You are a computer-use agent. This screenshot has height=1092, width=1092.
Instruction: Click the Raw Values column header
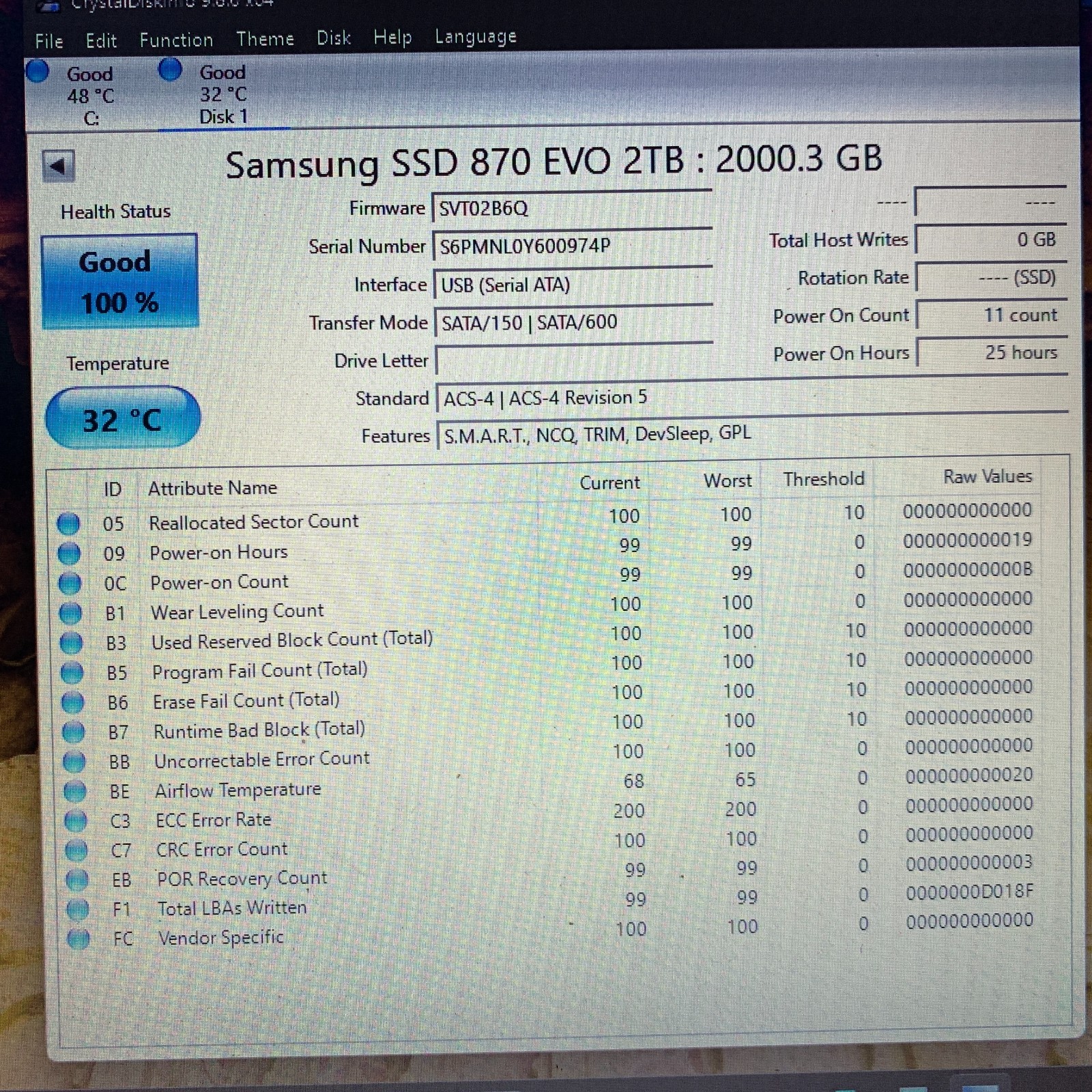tap(987, 476)
